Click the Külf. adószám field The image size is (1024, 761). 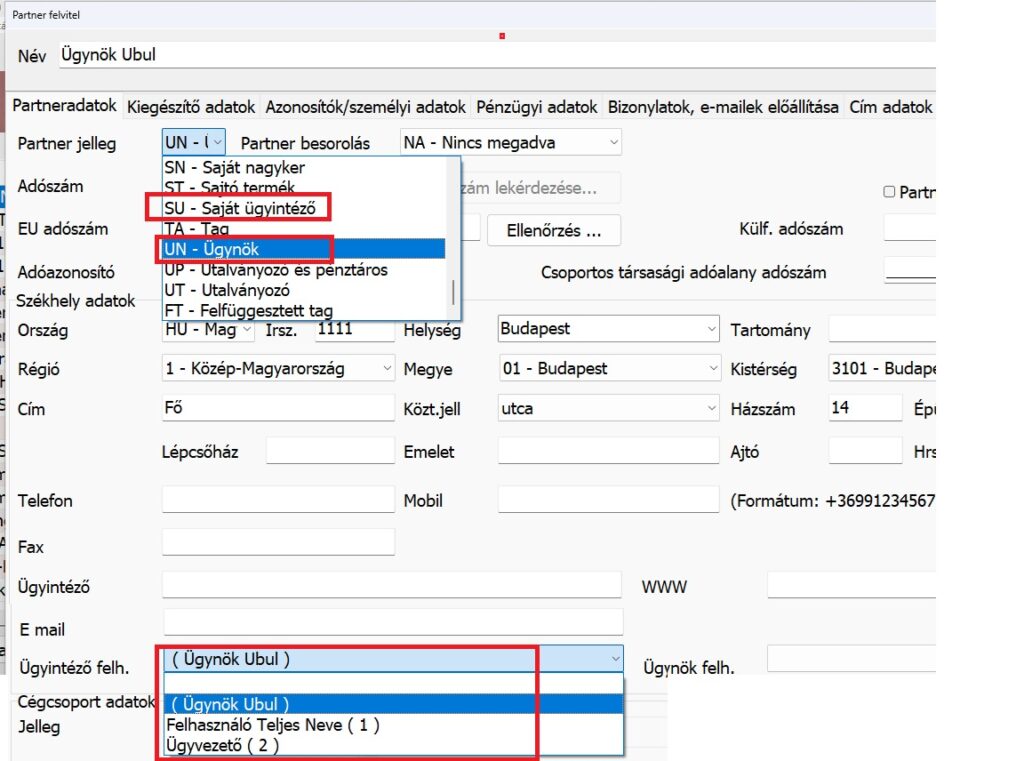pyautogui.click(x=910, y=228)
